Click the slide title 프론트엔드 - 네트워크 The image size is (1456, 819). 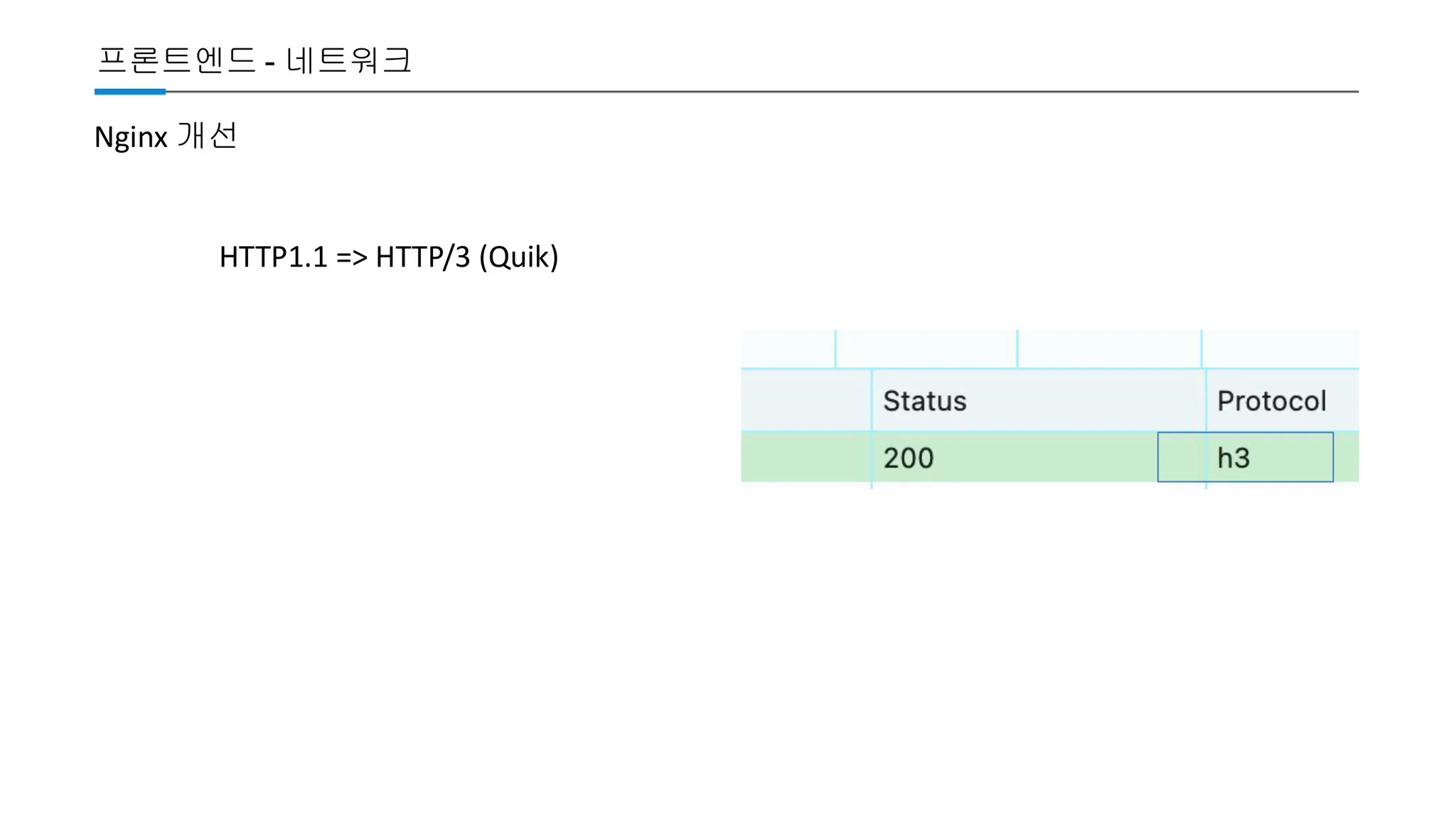pyautogui.click(x=254, y=60)
